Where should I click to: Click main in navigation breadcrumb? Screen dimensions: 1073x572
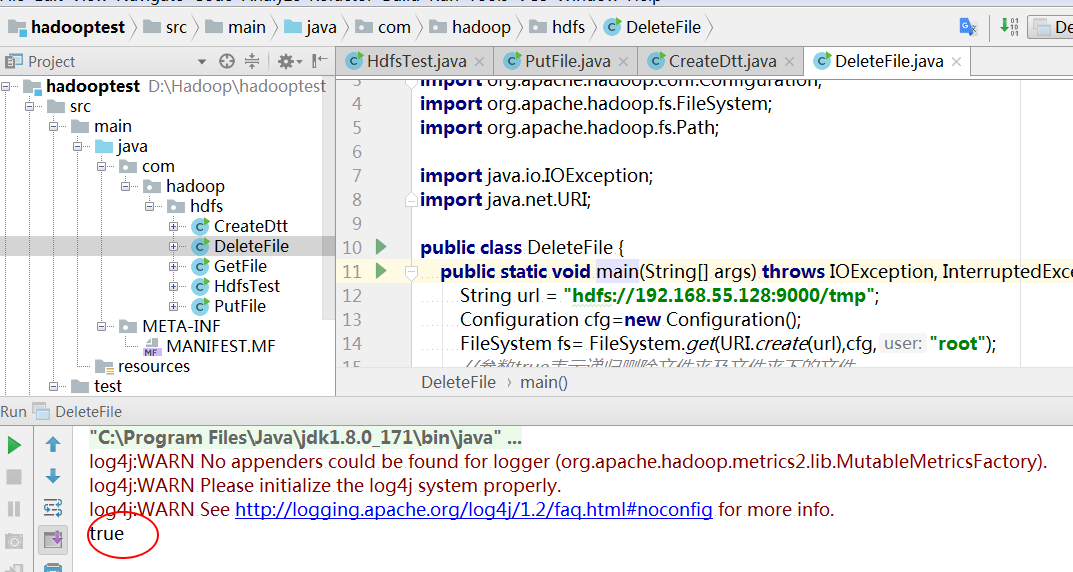click(x=246, y=27)
